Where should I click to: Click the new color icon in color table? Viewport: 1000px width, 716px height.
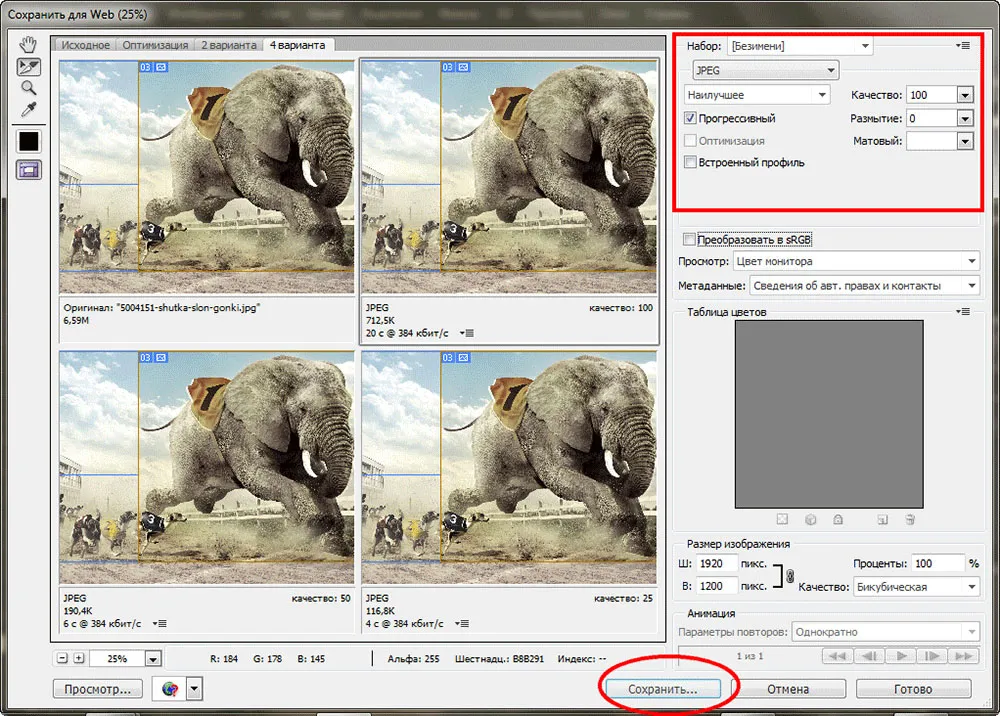click(x=883, y=520)
